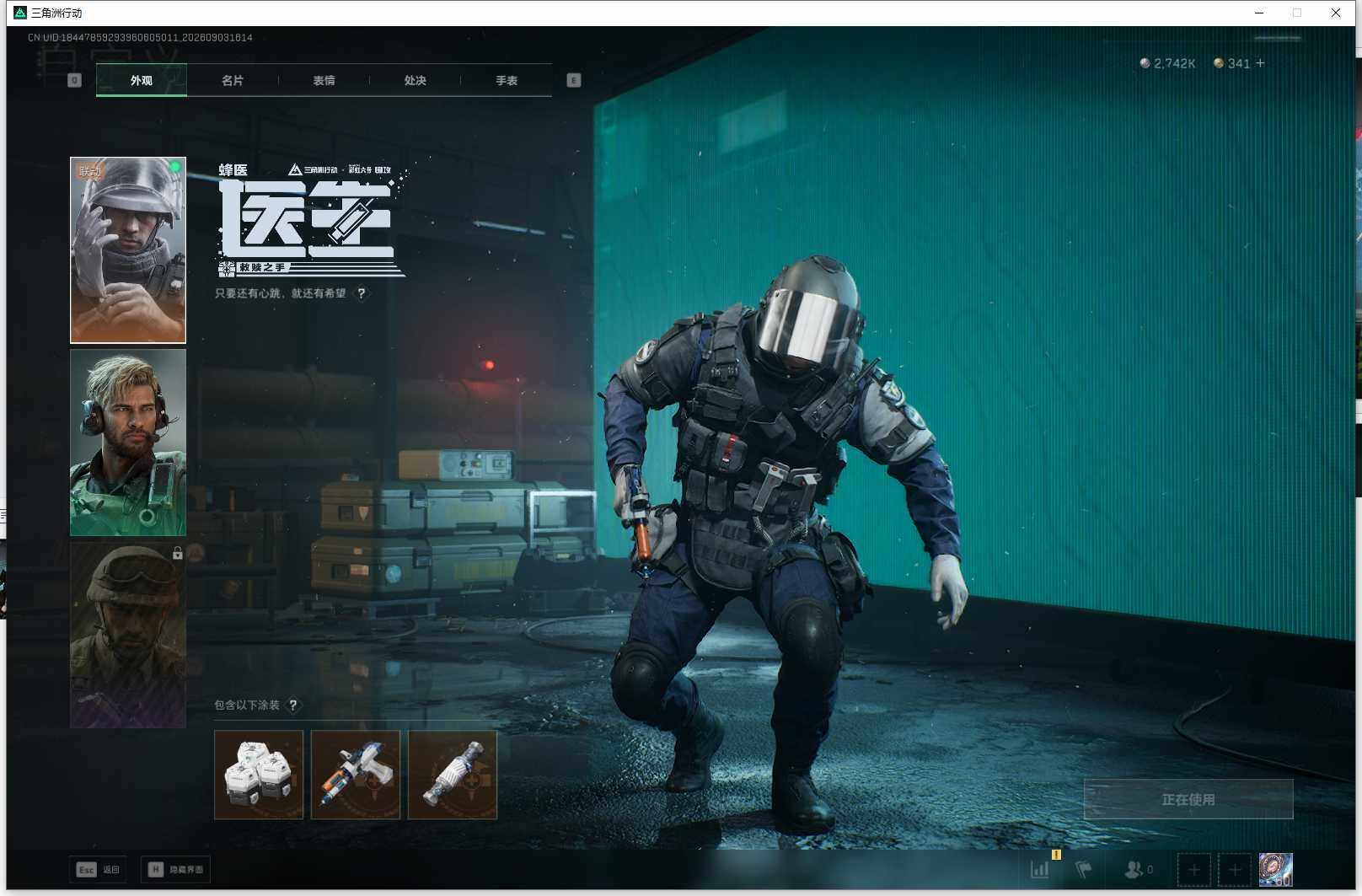Select the blond bearded headset skin thumbnail

pos(128,443)
